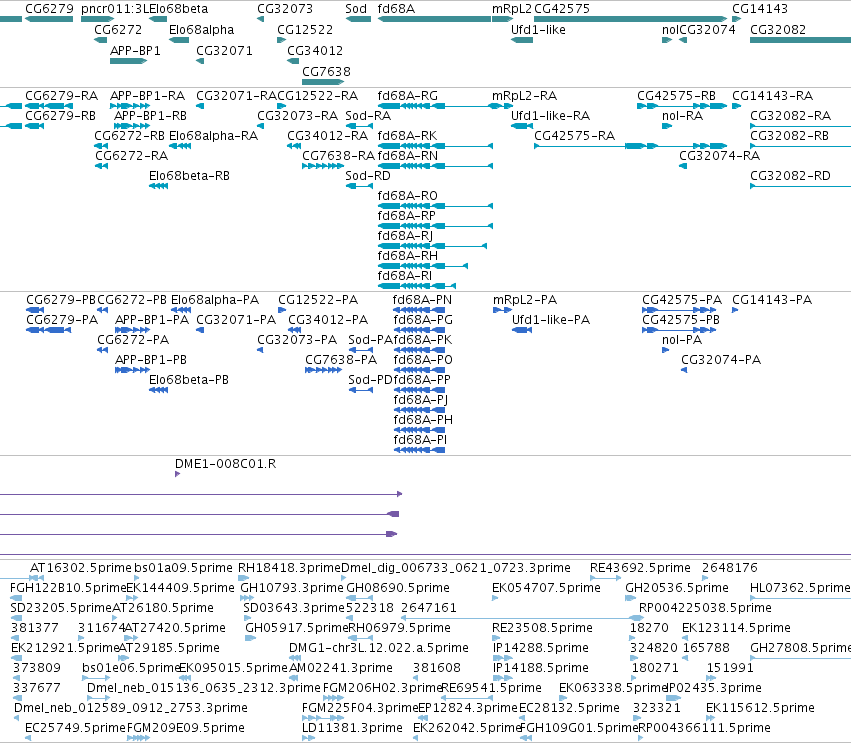The image size is (851, 743).
Task: Click the CG32071 gene label
Action: tap(224, 51)
